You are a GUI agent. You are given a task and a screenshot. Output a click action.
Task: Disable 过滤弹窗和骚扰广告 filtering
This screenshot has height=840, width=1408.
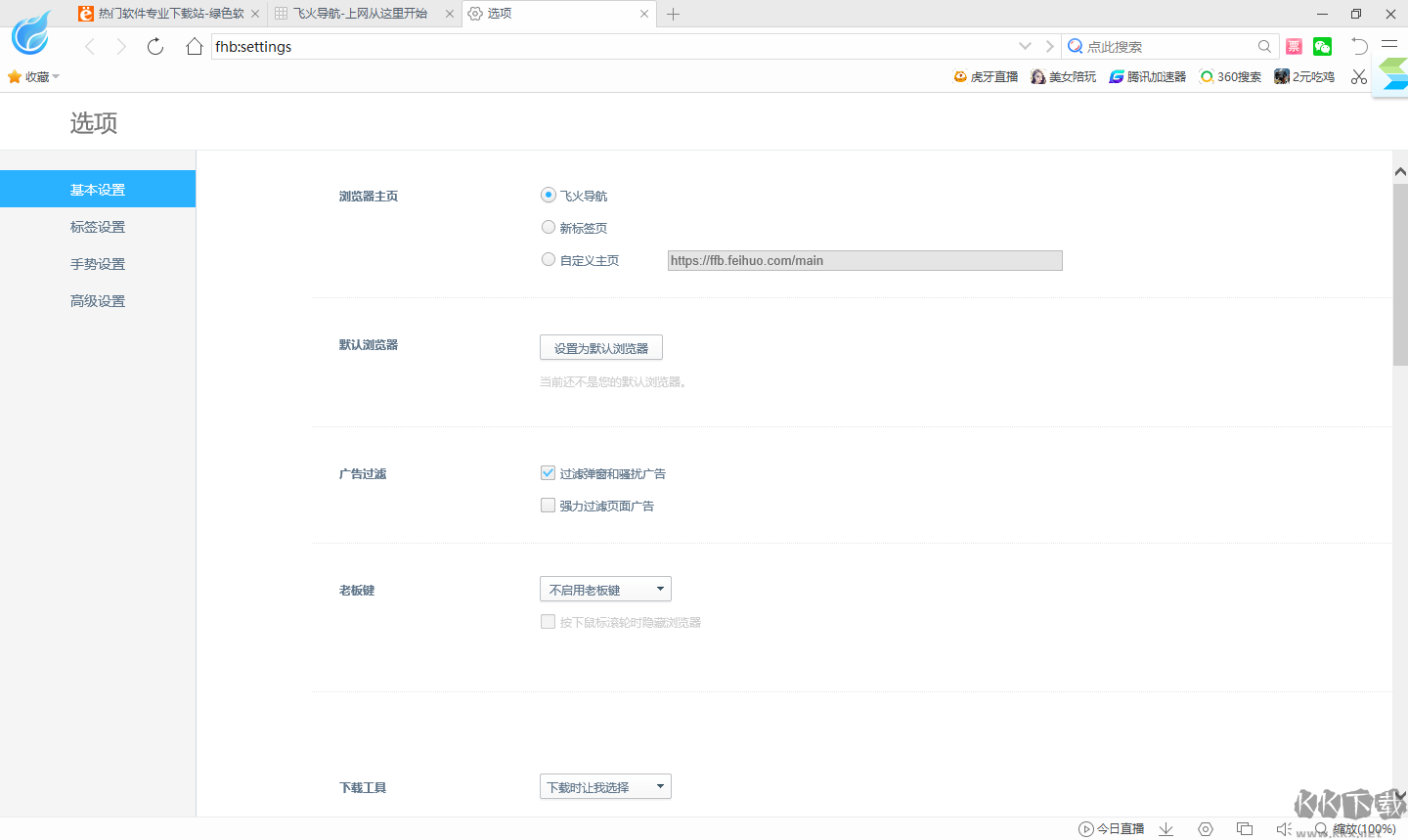[x=548, y=472]
